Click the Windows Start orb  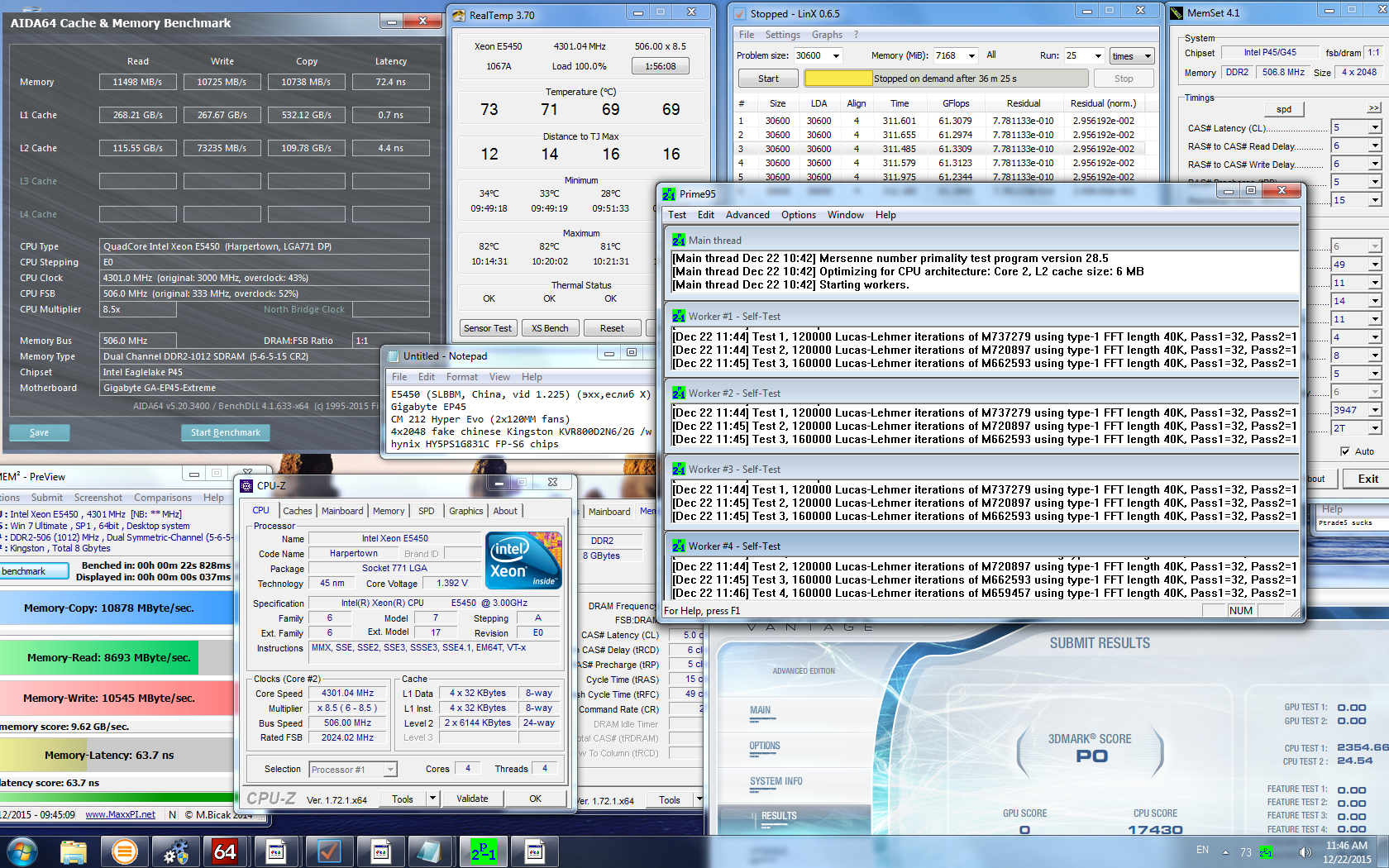pyautogui.click(x=22, y=851)
